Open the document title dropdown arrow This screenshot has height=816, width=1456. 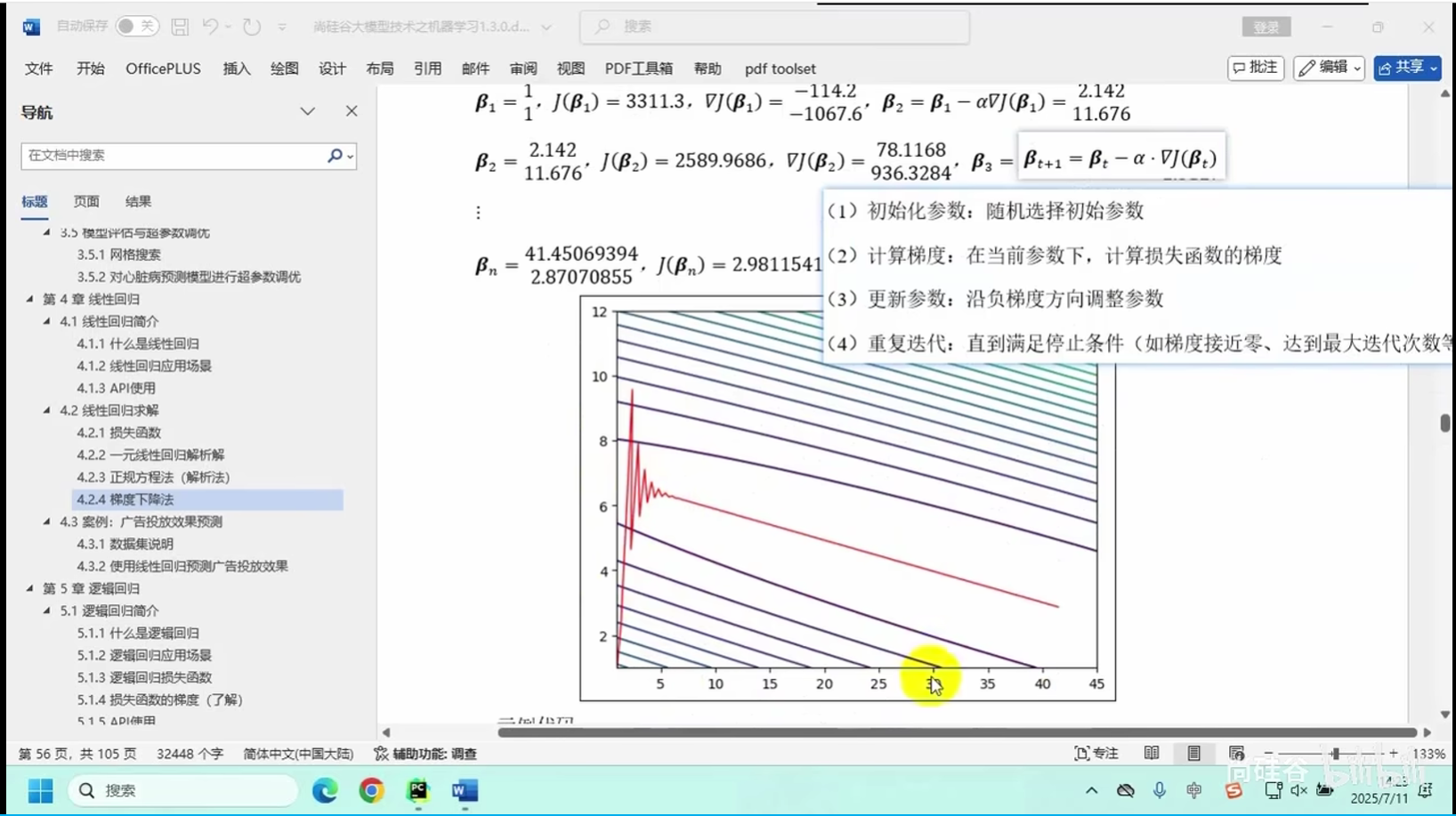[546, 28]
